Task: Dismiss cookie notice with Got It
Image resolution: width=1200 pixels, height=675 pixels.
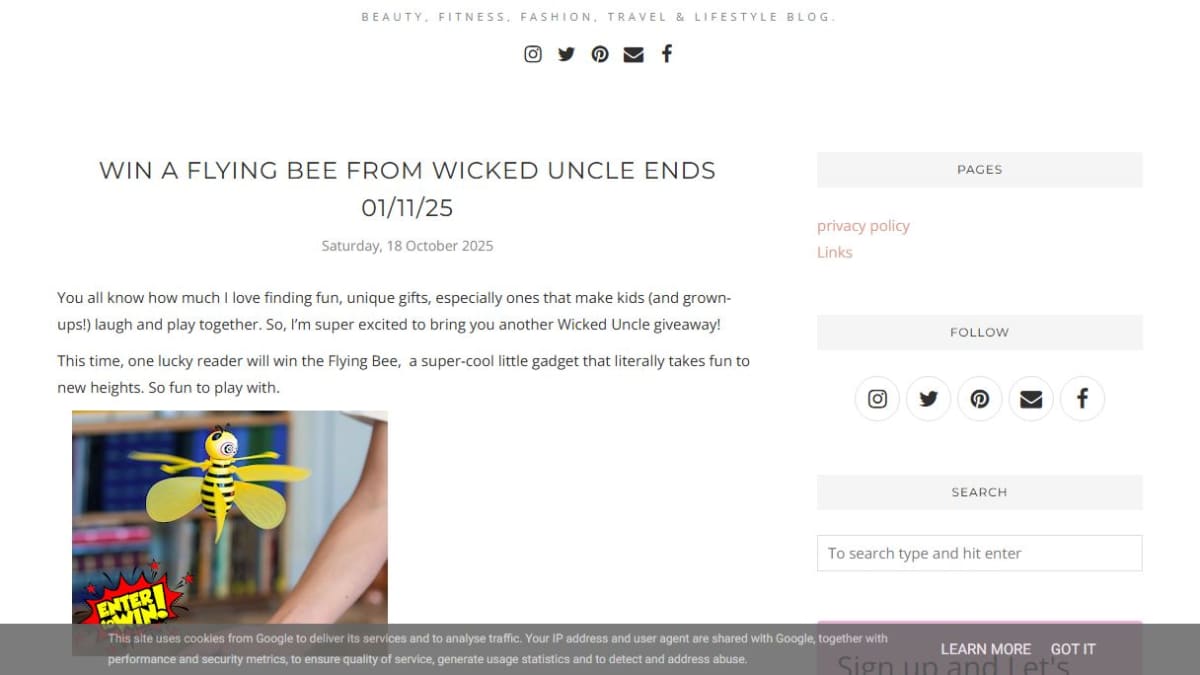Action: (1073, 649)
